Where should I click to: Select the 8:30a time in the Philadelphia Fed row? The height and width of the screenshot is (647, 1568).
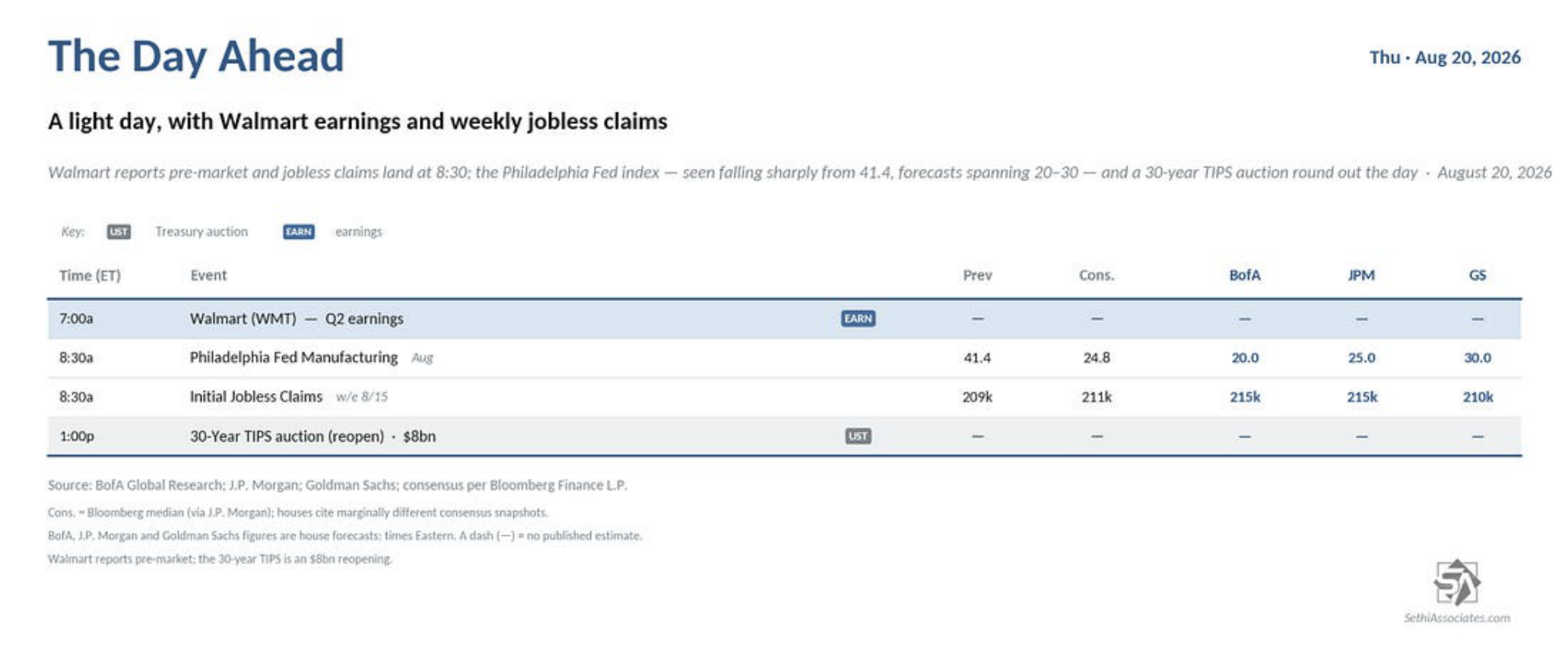coord(76,357)
